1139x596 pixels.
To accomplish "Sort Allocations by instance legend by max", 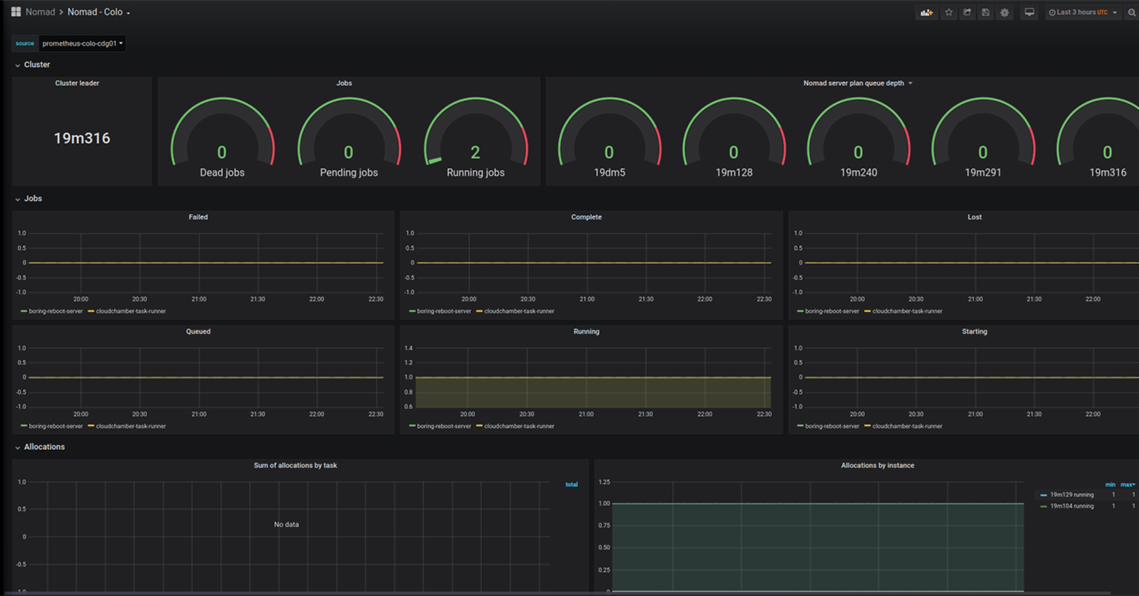I will click(x=1127, y=485).
